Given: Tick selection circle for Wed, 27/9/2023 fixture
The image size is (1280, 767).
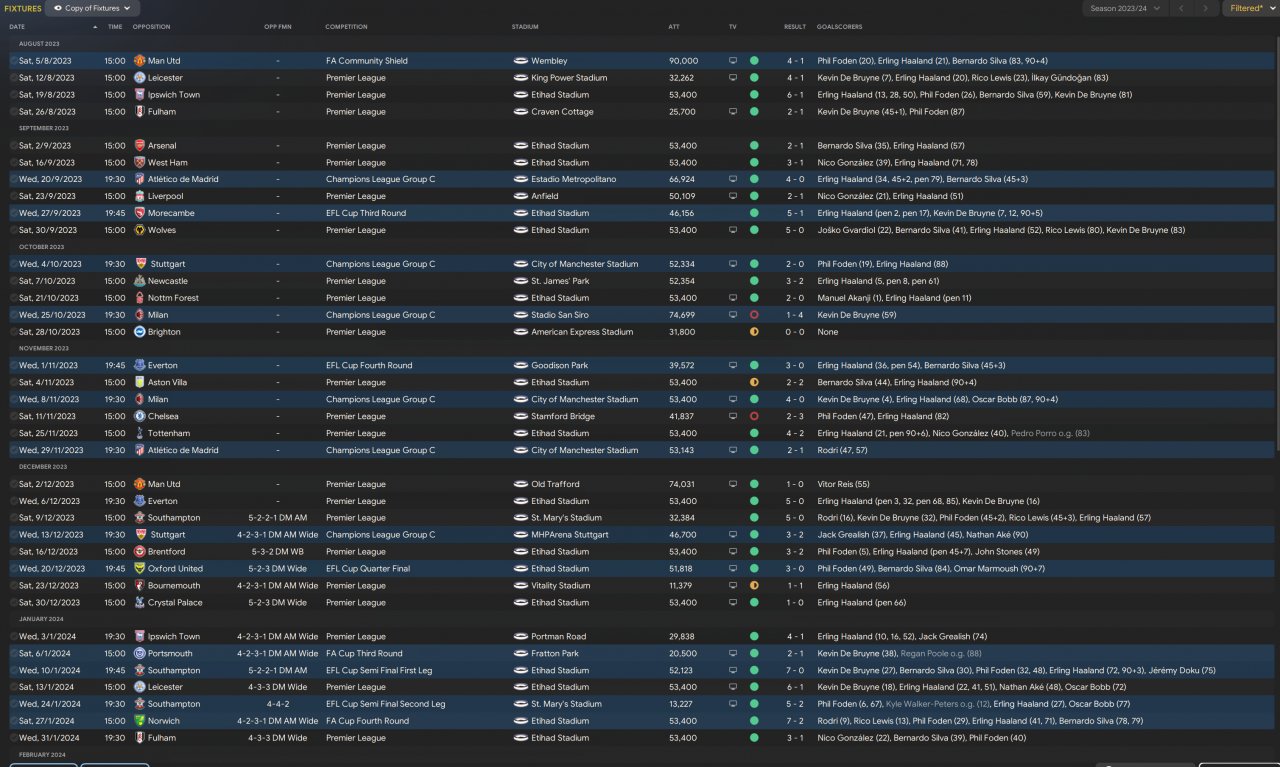Looking at the screenshot, I should (14, 213).
